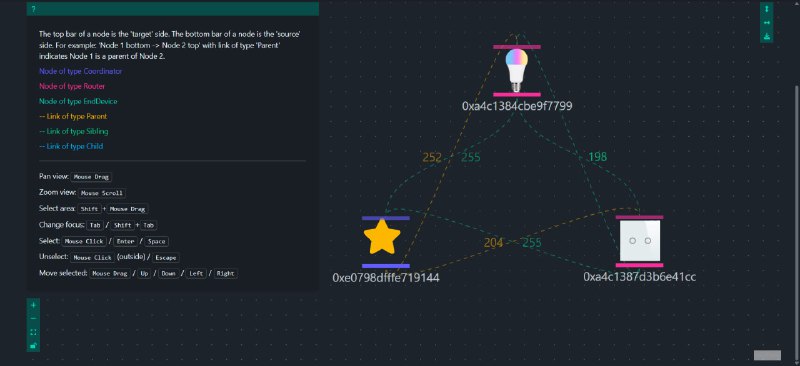Collapse the help panel via question mark bar

[173, 9]
